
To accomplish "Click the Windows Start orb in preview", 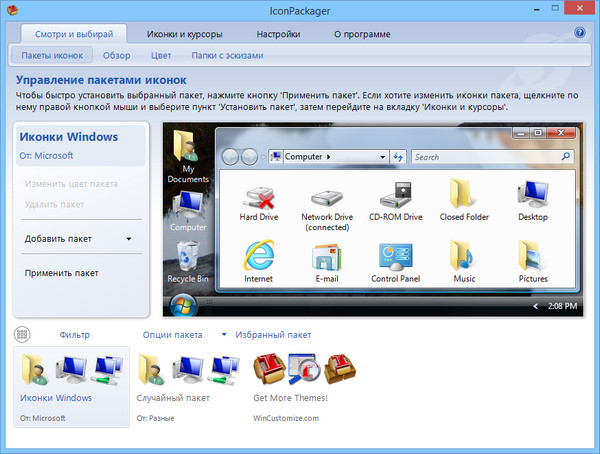I will point(183,305).
